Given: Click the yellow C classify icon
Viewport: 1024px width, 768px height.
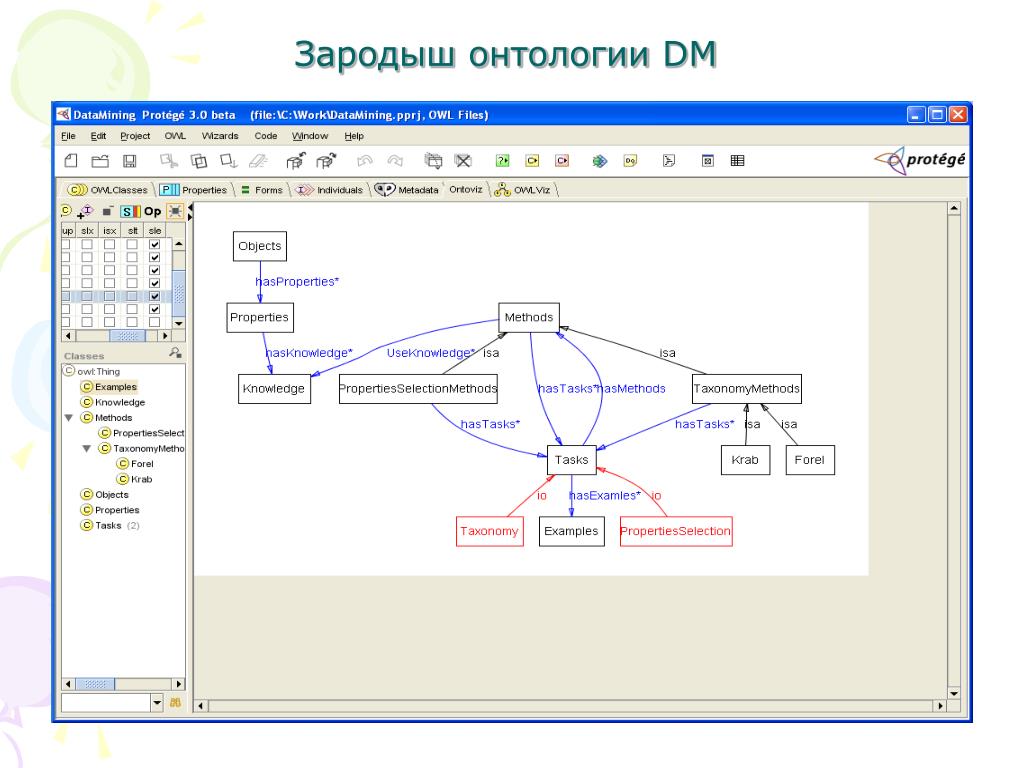Looking at the screenshot, I should point(532,161).
